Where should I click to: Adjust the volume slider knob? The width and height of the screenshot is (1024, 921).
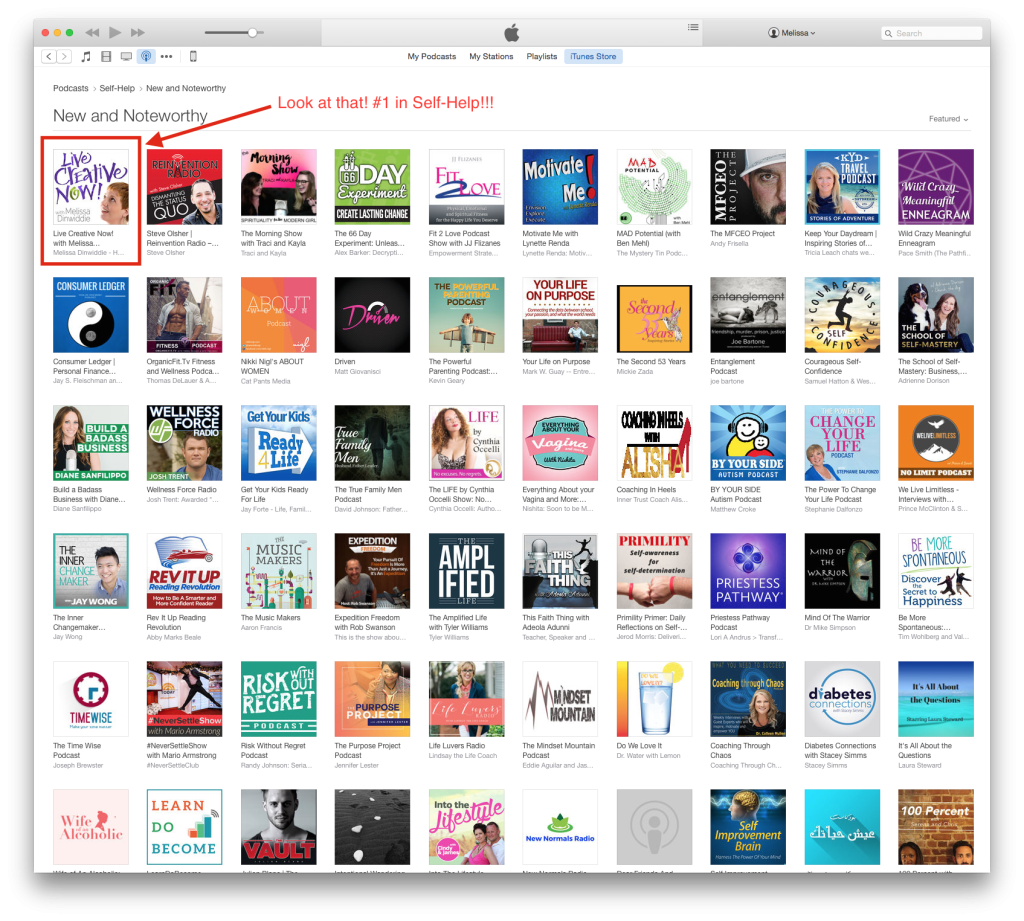click(252, 33)
